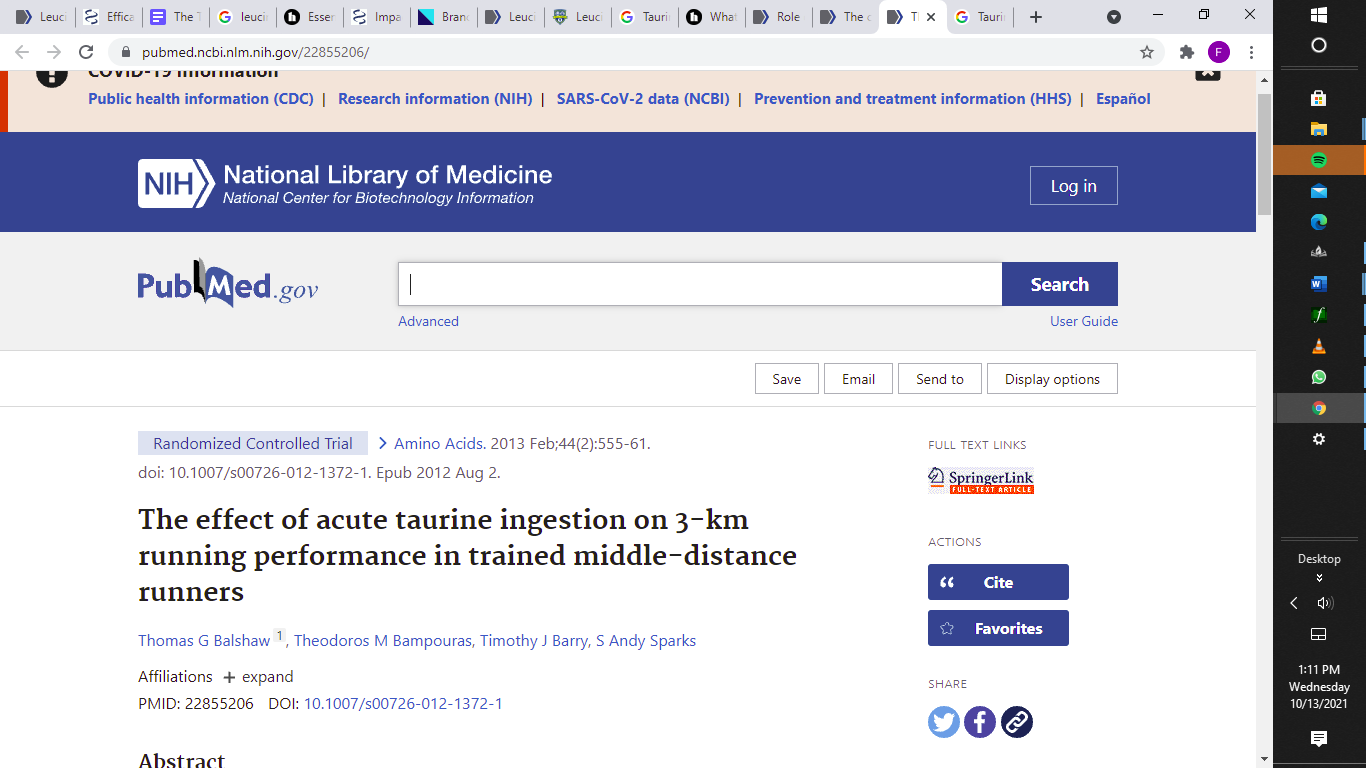Share article on Facebook

(x=980, y=722)
